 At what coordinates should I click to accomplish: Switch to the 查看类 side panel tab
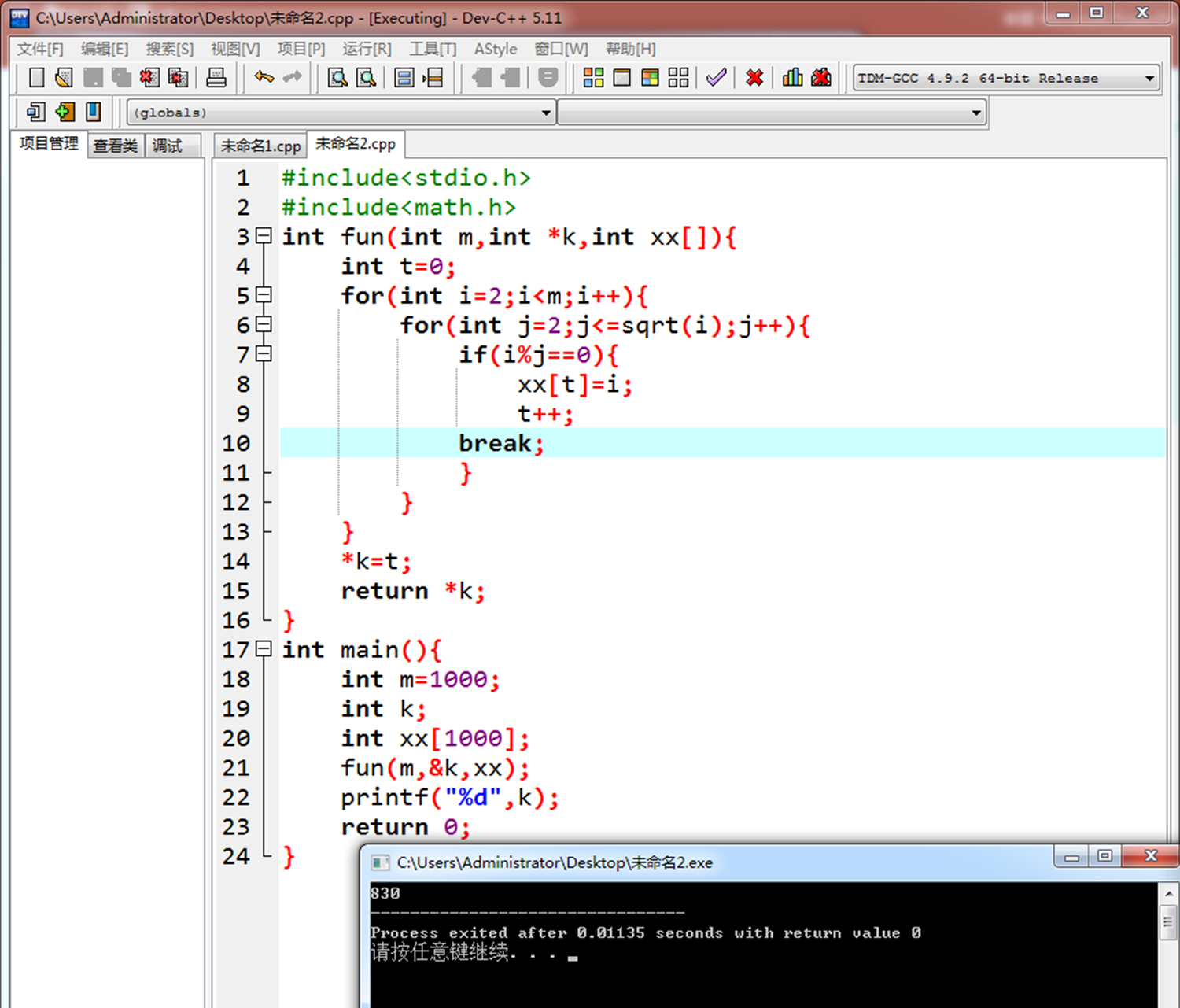[x=115, y=146]
